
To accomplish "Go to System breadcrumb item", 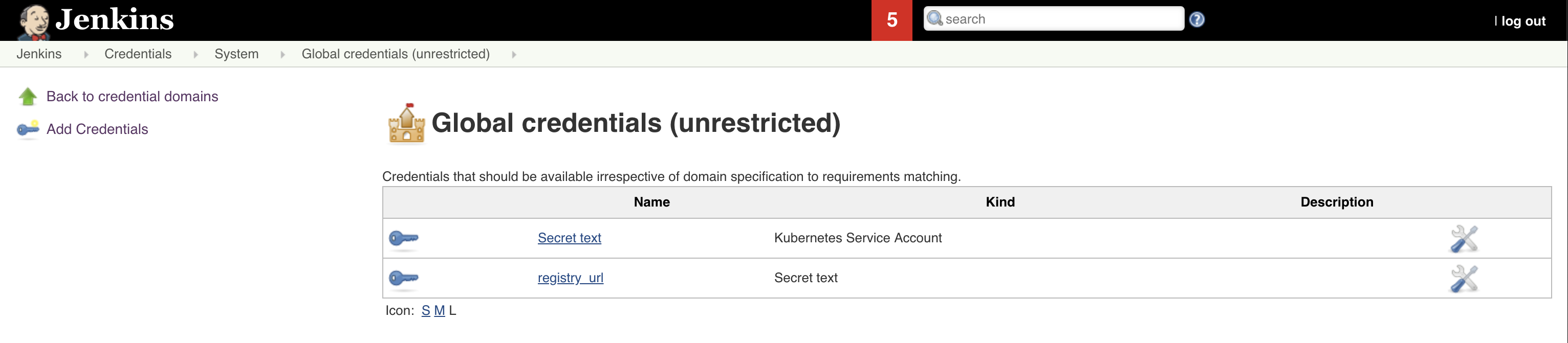I will click(x=236, y=54).
